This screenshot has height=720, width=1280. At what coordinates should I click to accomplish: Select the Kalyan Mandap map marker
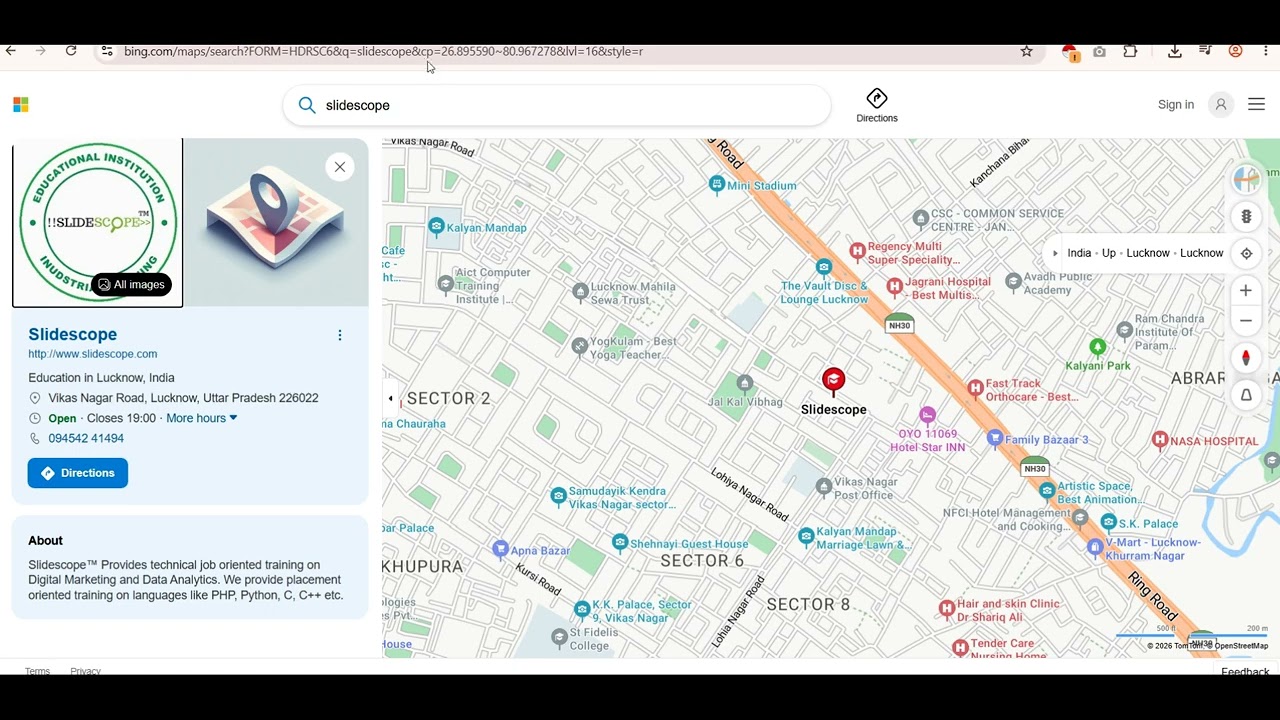pyautogui.click(x=436, y=226)
